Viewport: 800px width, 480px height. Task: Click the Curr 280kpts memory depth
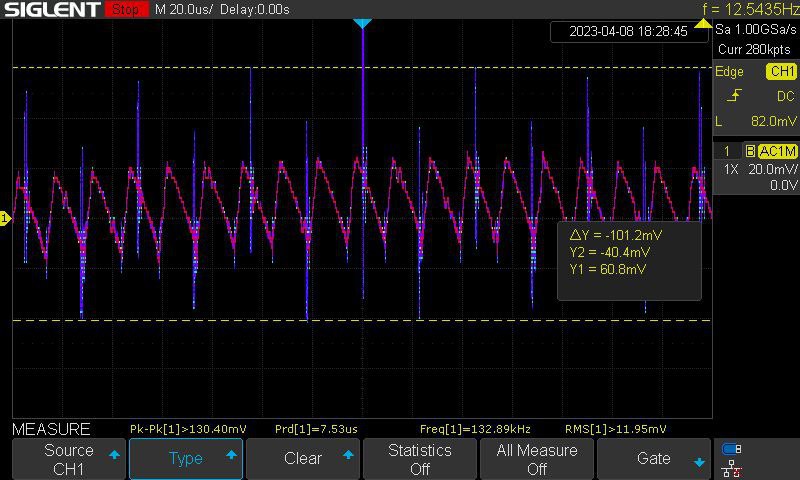click(x=754, y=49)
